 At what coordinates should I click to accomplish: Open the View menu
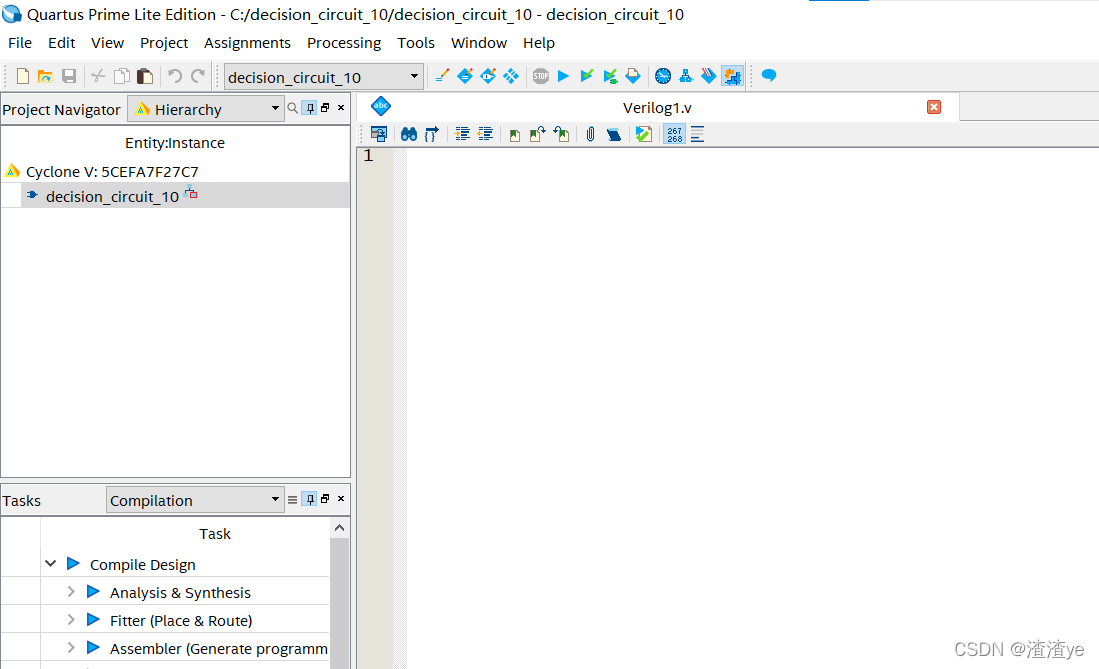click(107, 43)
